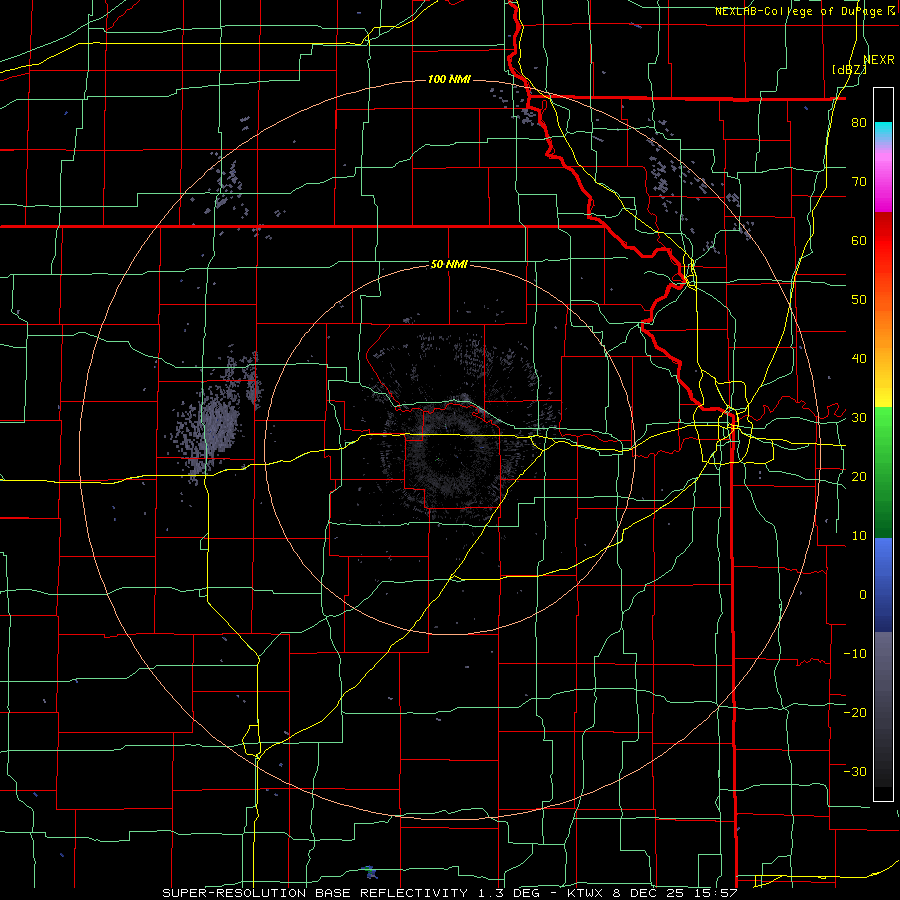
Task: Click the cyan top segment of color bar
Action: click(x=883, y=132)
